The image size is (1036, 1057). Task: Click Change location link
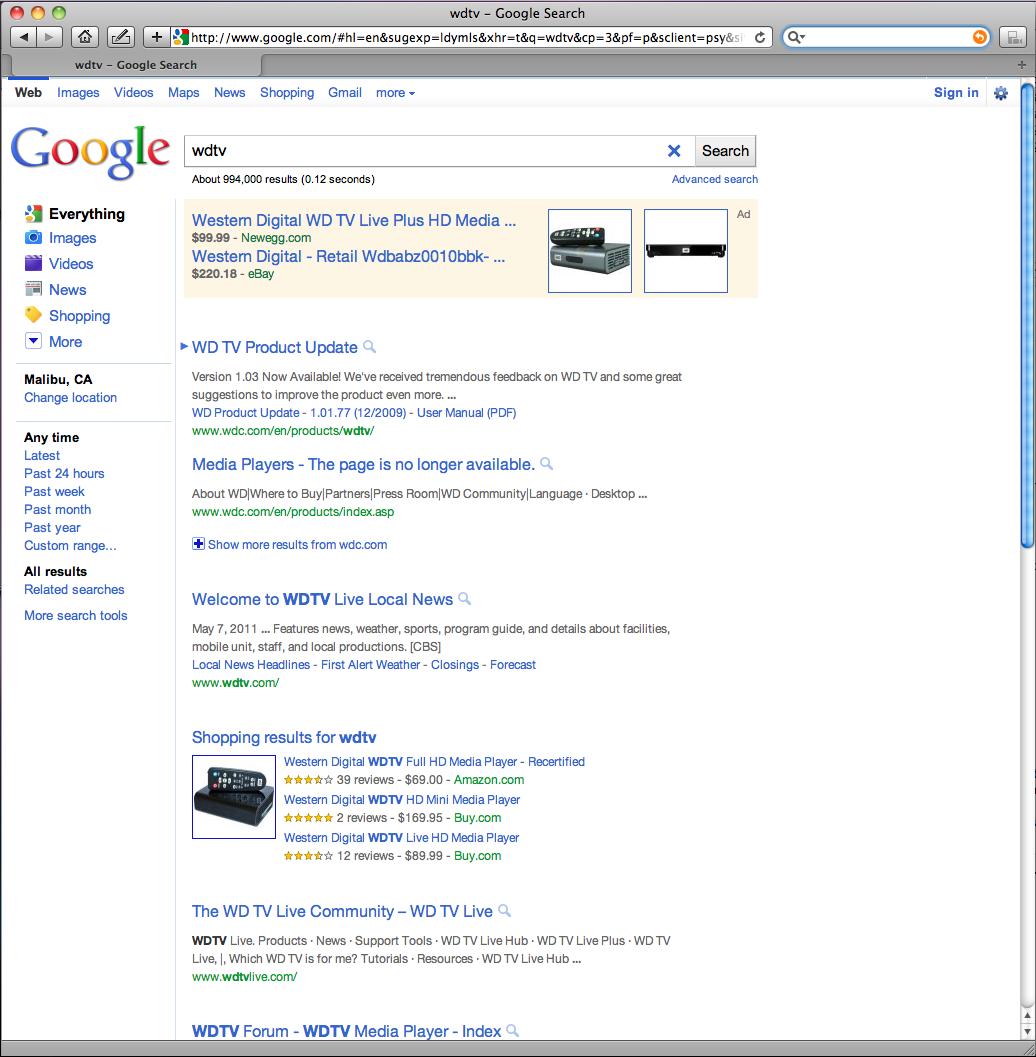pyautogui.click(x=71, y=398)
